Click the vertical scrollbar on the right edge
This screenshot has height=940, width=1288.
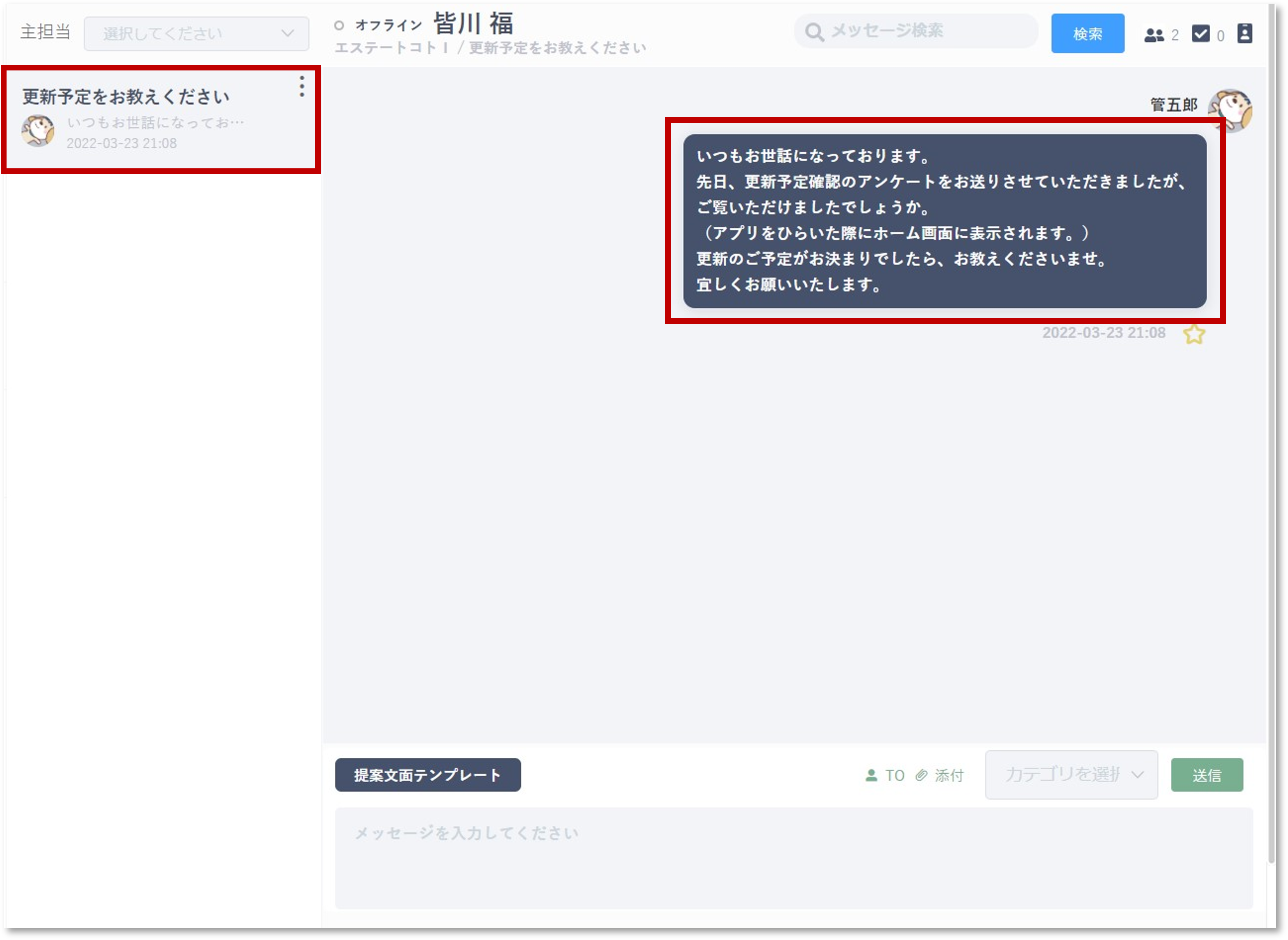point(1272,455)
